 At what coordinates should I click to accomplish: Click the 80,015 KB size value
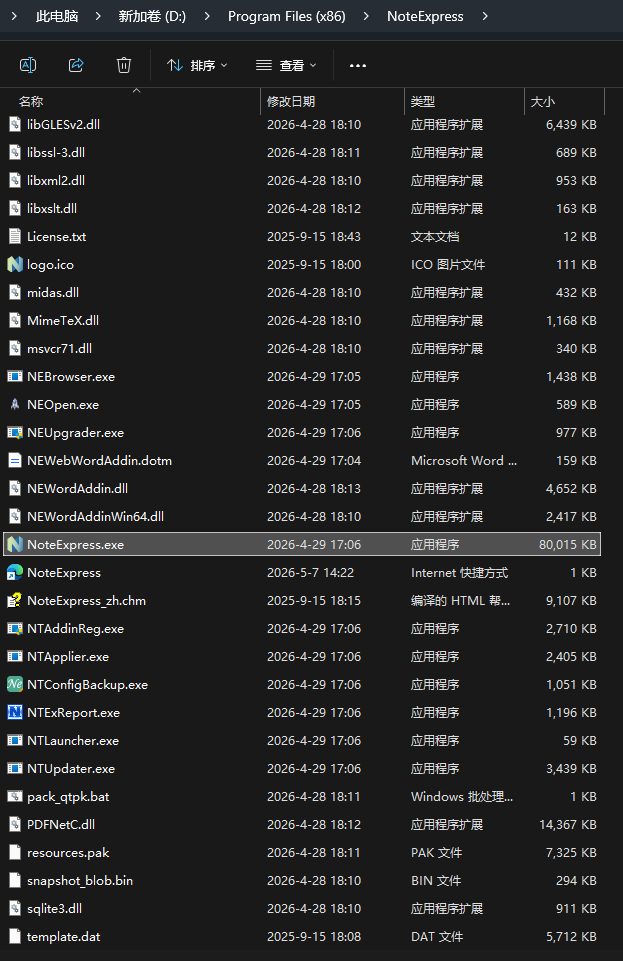click(567, 545)
